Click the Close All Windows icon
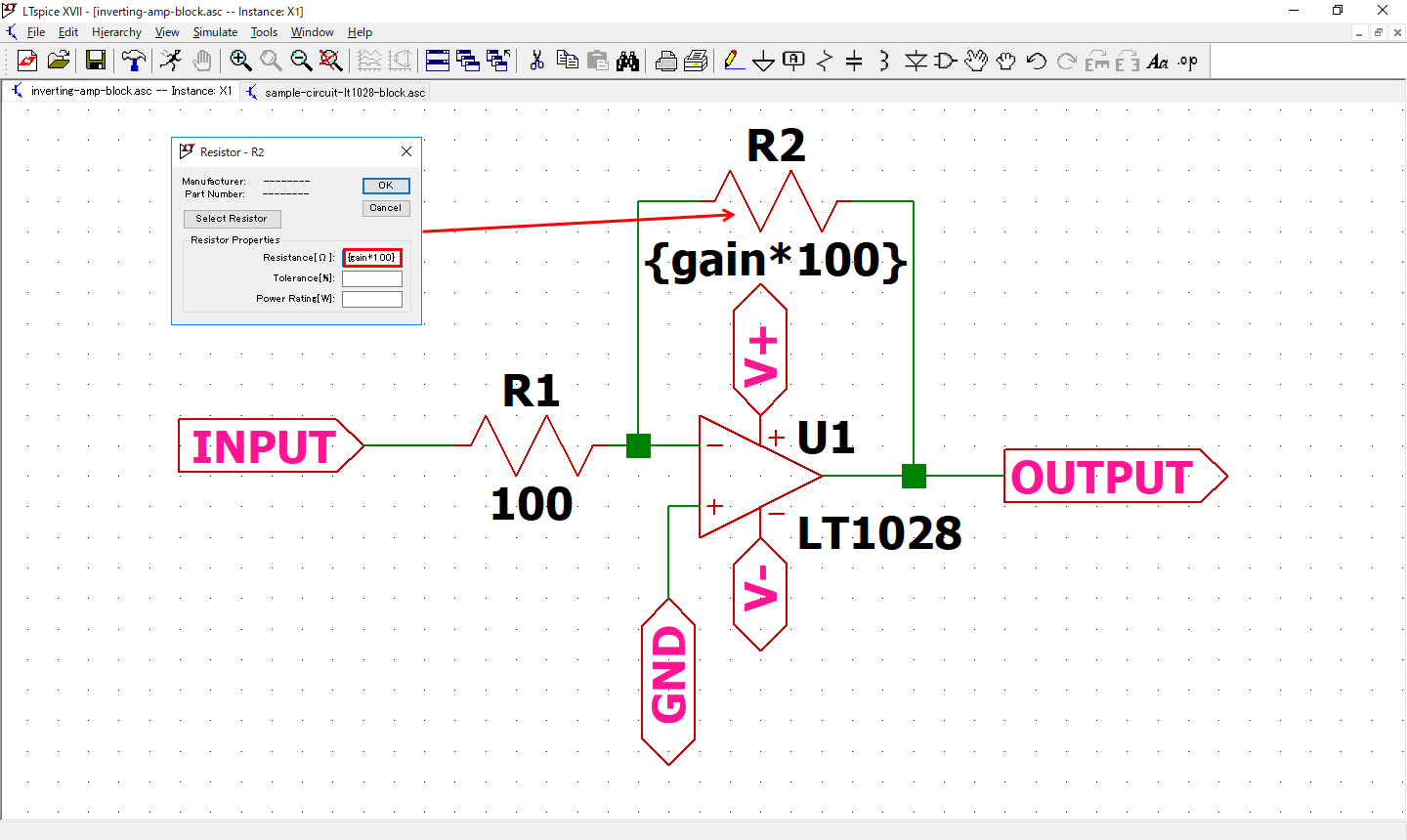 (x=498, y=61)
